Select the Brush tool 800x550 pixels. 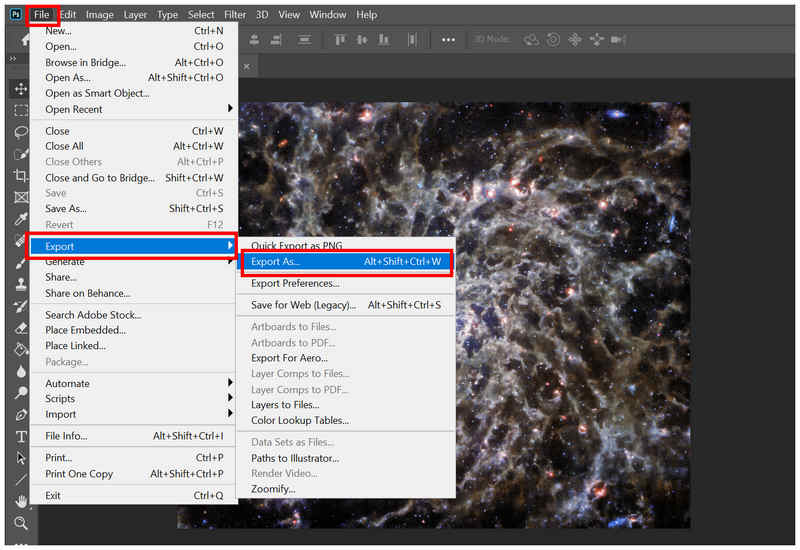[x=20, y=262]
